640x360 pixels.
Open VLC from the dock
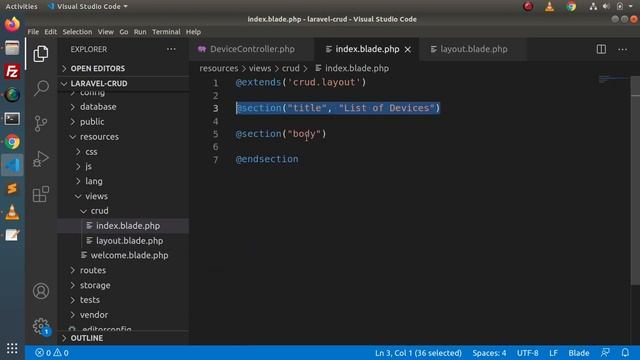tap(12, 212)
